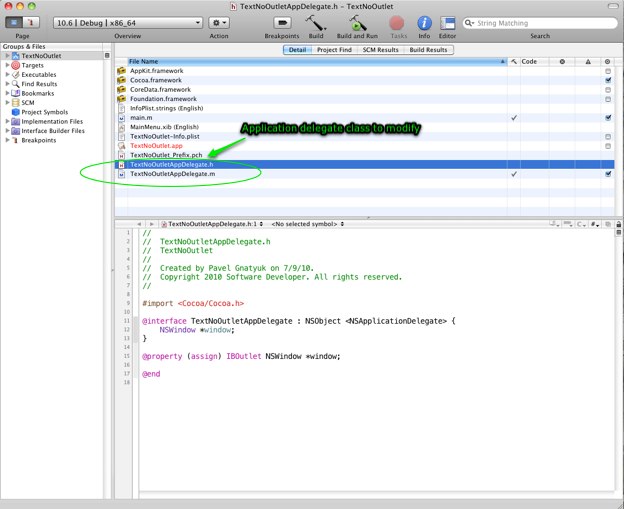
Task: Expand the Targets group
Action: pos(7,65)
